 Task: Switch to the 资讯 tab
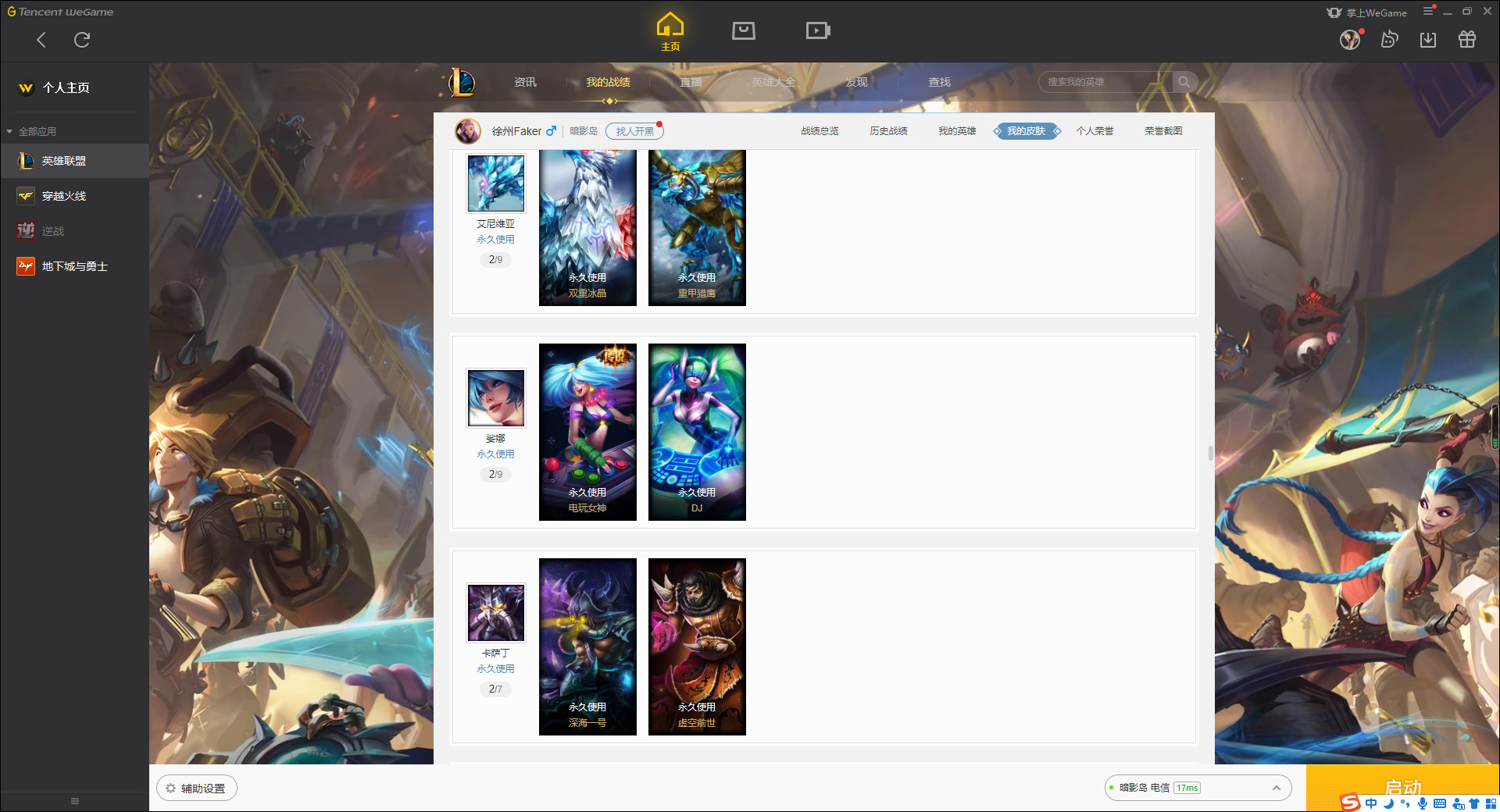[525, 82]
